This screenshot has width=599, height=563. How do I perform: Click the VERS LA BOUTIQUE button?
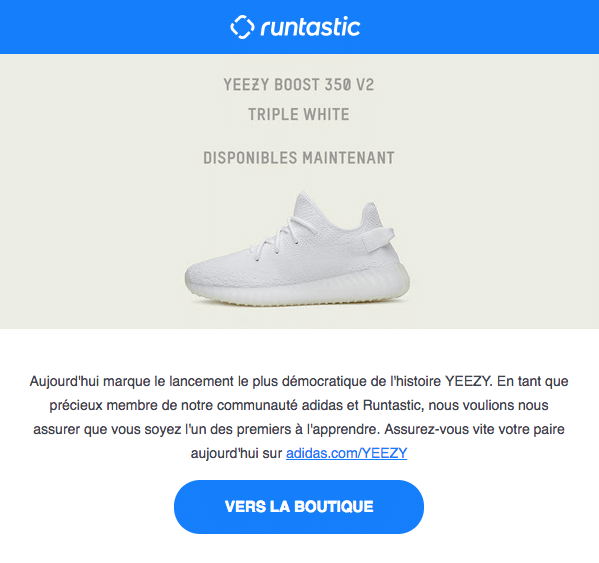pyautogui.click(x=299, y=507)
